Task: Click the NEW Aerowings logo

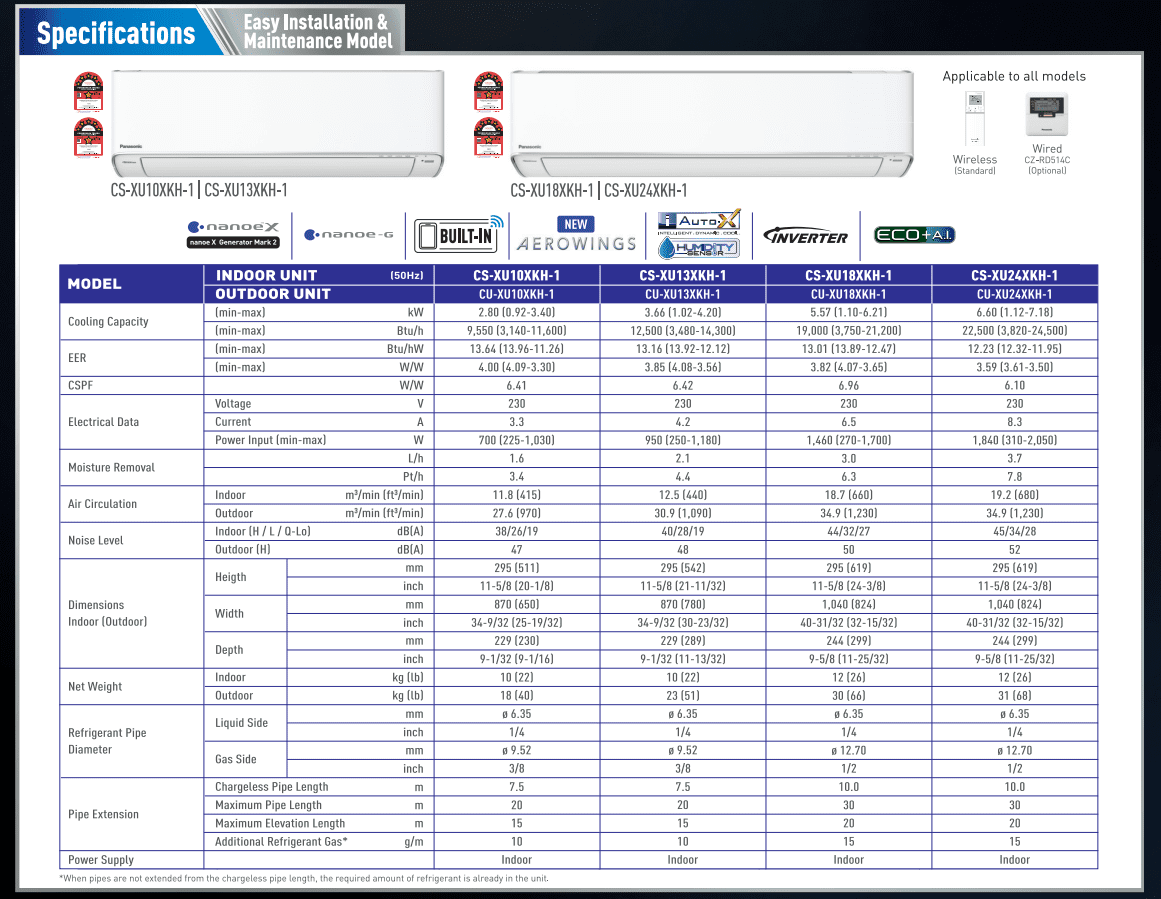Action: coord(576,235)
